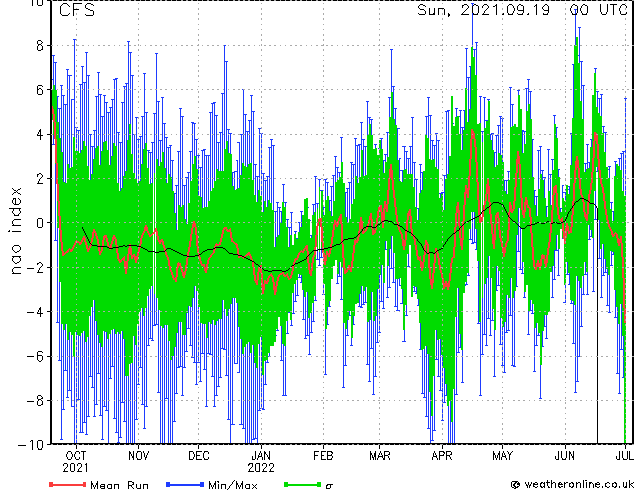
Task: Click the y-axis value 8
Action: point(40,45)
